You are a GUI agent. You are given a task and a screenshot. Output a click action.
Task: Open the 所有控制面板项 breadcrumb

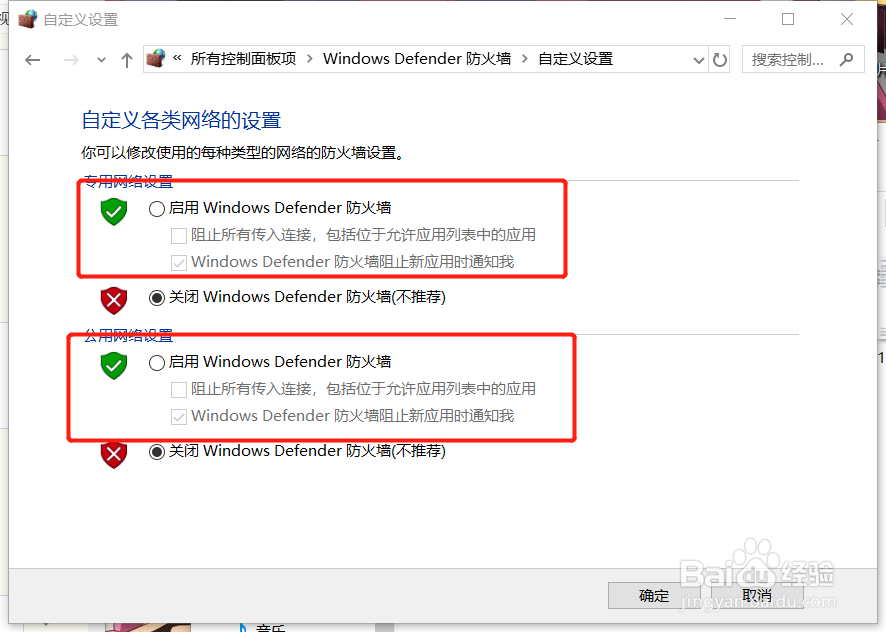243,59
